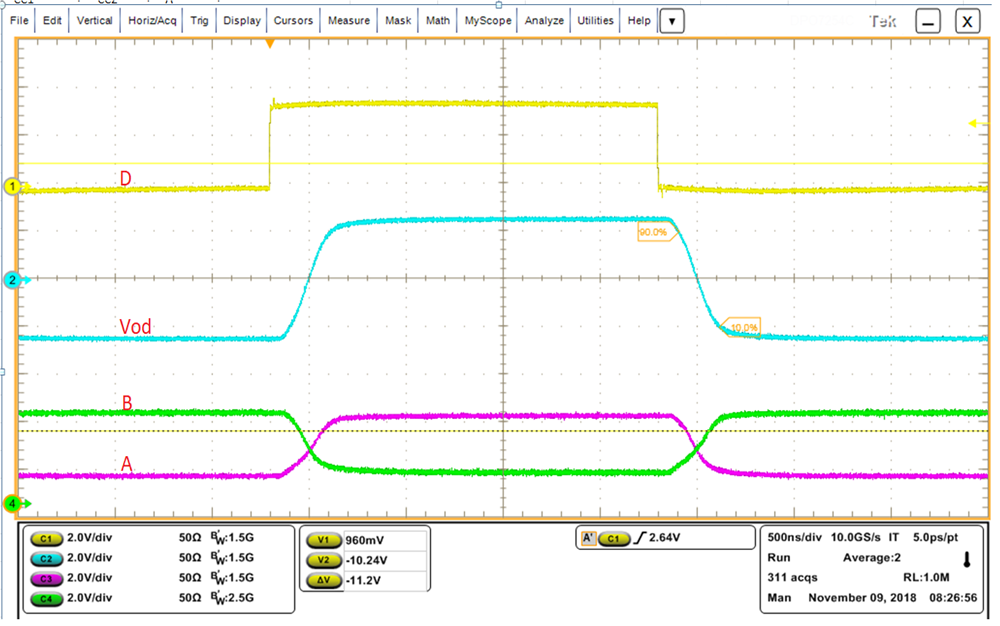Open the Measure menu

coord(348,20)
